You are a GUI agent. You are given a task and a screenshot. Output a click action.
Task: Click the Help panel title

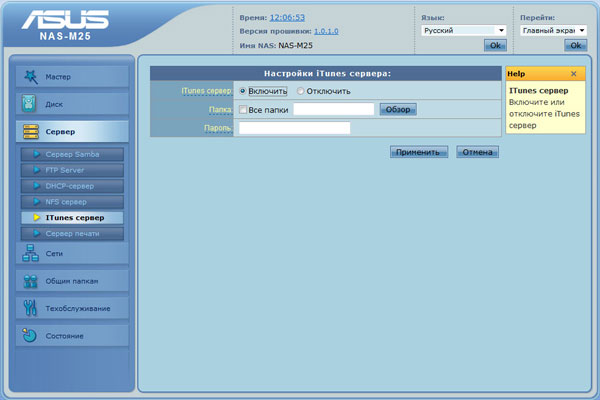516,74
